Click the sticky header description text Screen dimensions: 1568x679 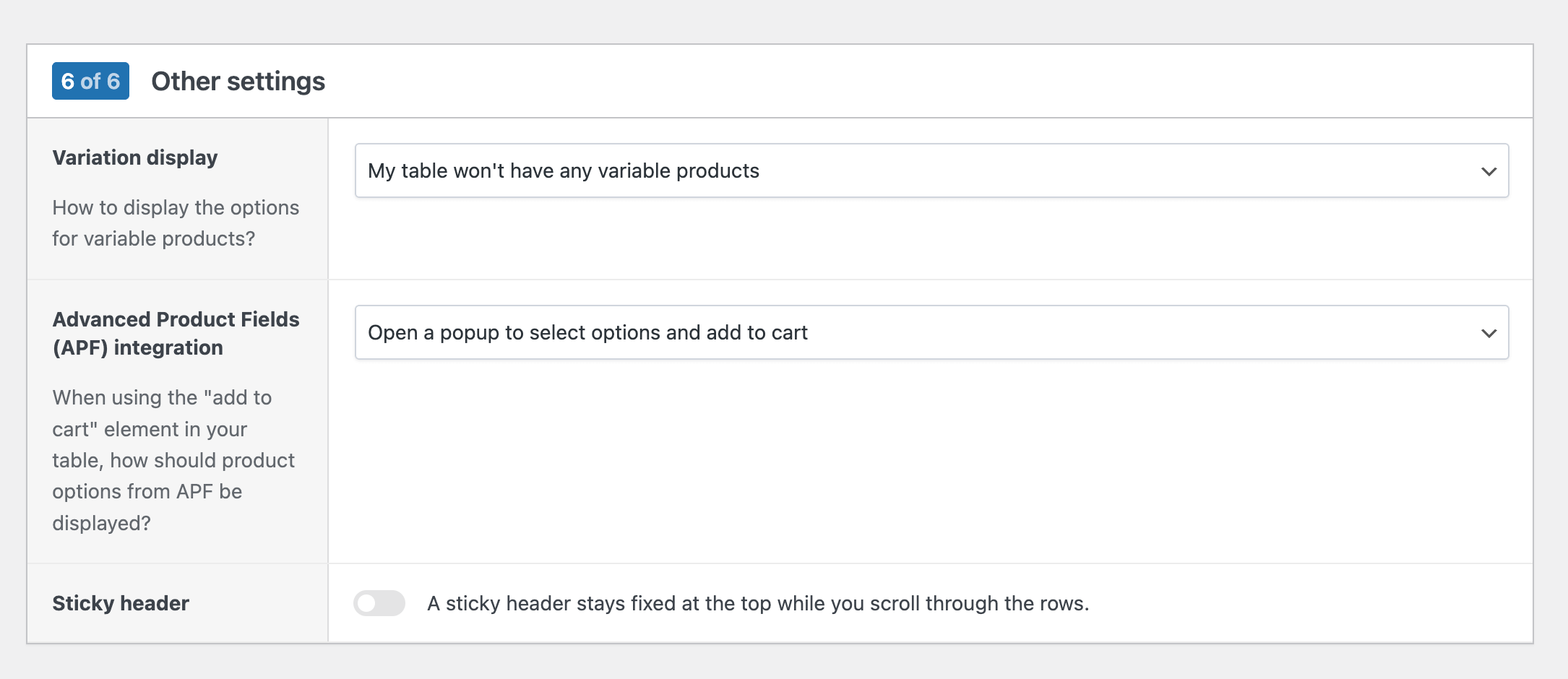point(757,603)
